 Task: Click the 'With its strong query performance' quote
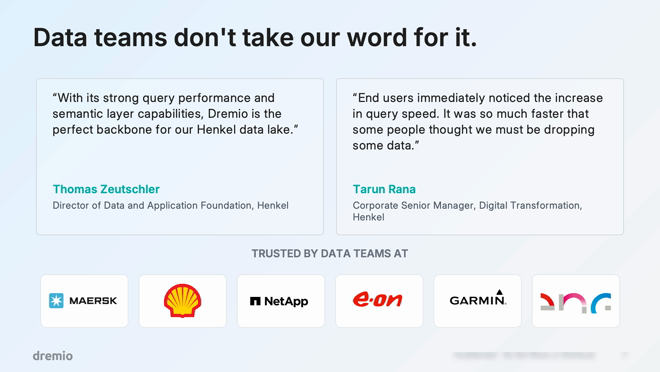pos(176,114)
